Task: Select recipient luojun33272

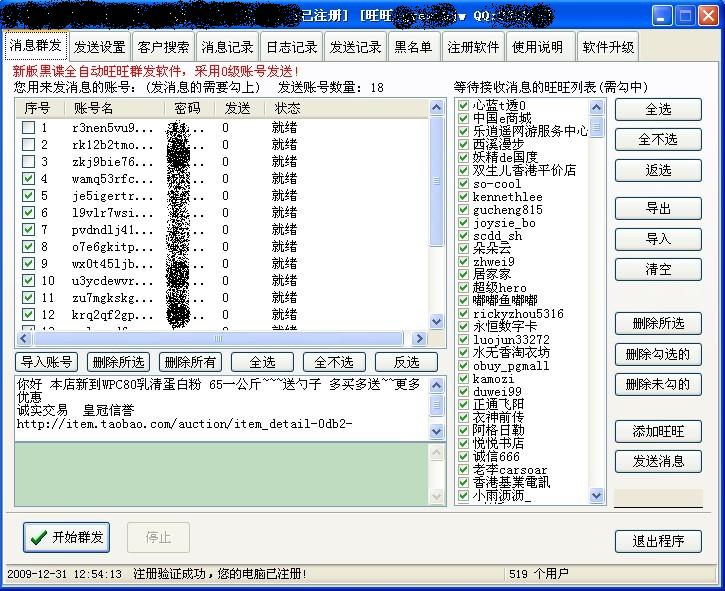Action: (x=511, y=339)
